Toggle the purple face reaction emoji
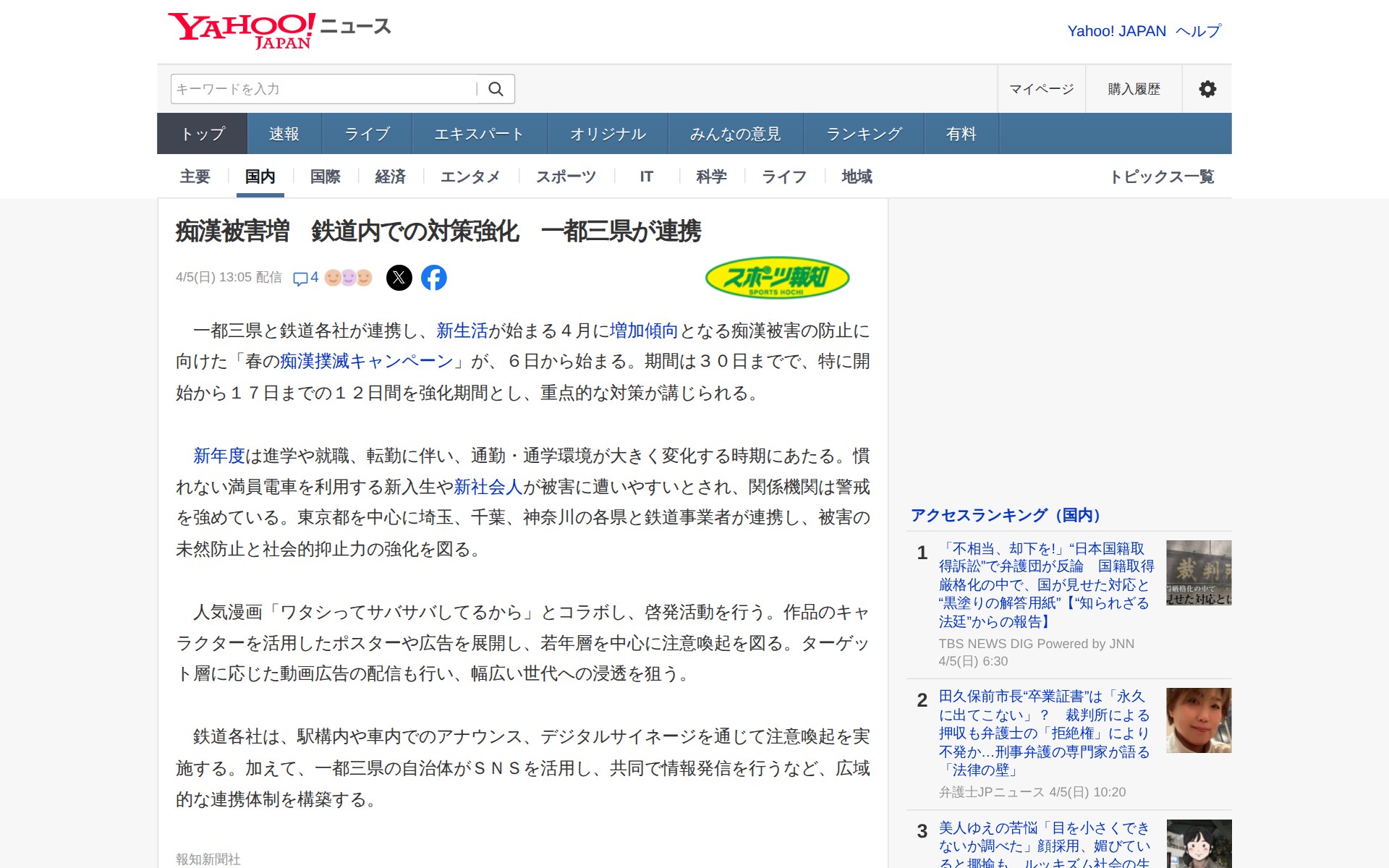This screenshot has height=868, width=1389. click(349, 277)
